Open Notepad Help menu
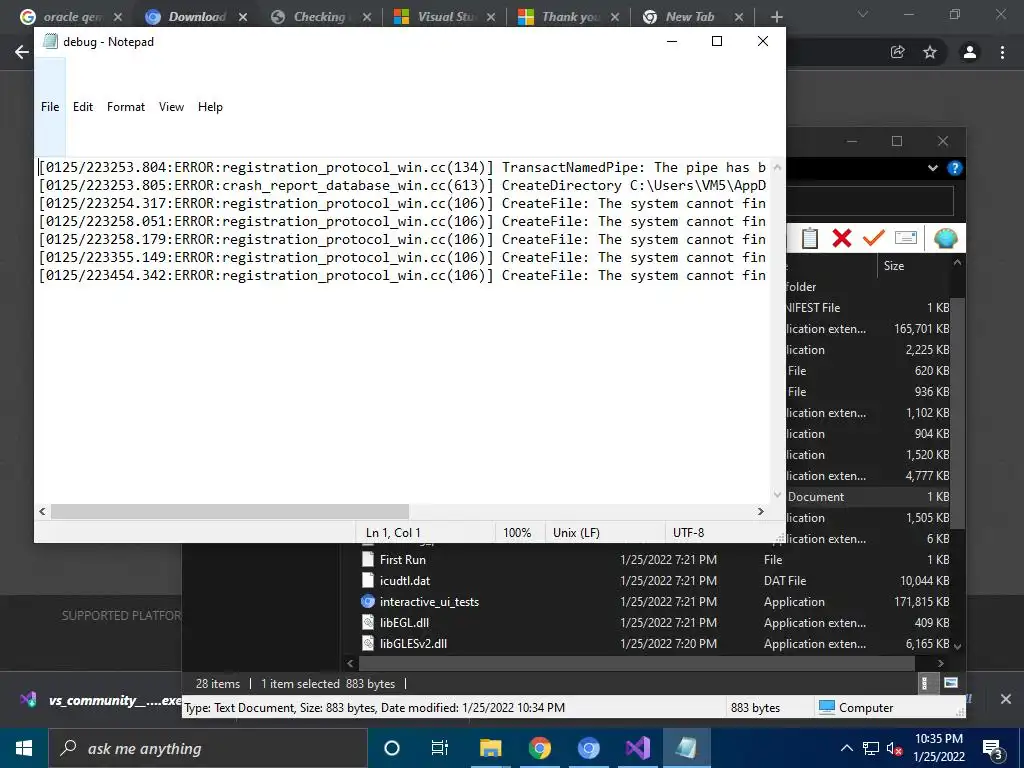This screenshot has width=1024, height=768. [210, 106]
